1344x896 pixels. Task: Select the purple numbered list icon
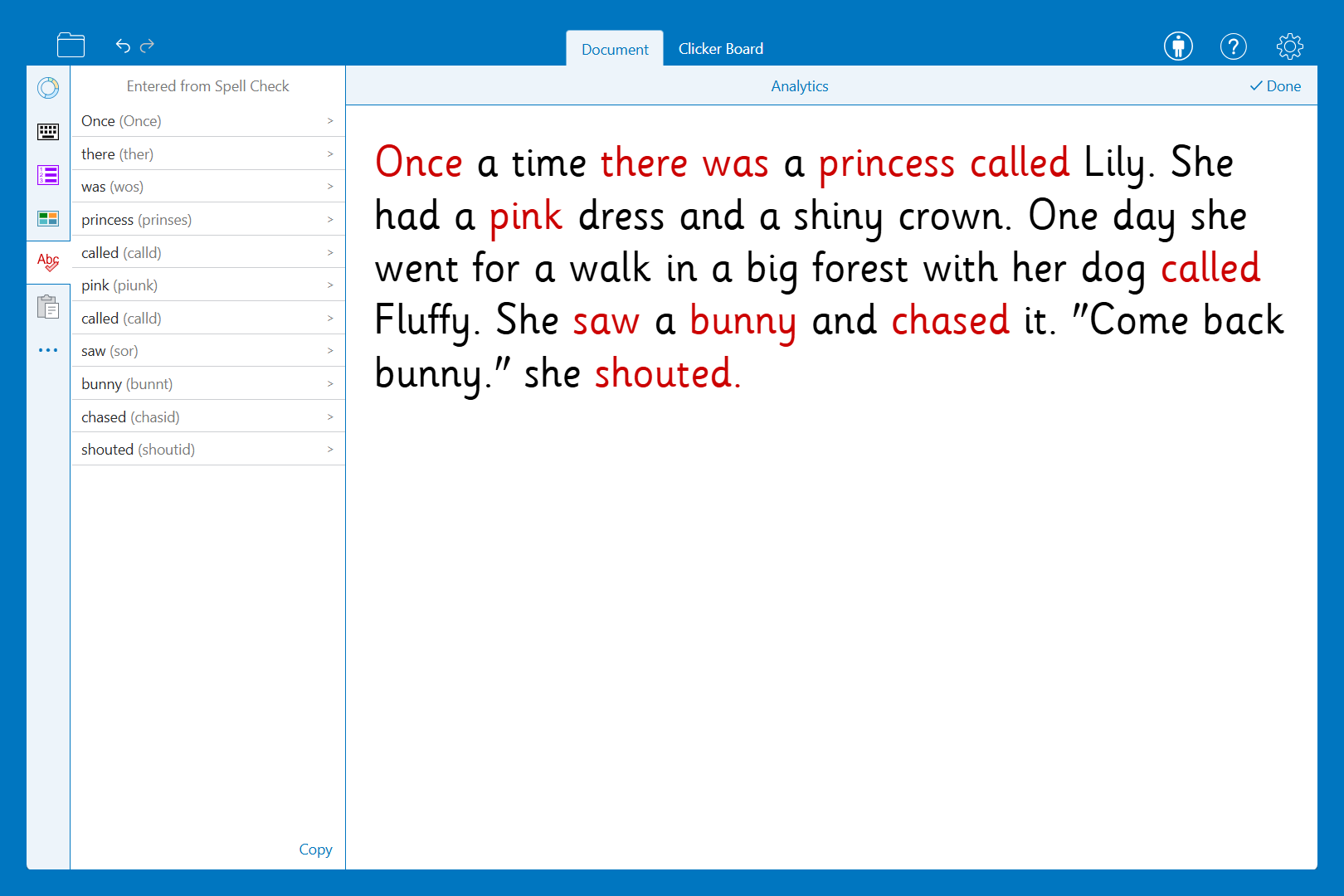[x=48, y=175]
